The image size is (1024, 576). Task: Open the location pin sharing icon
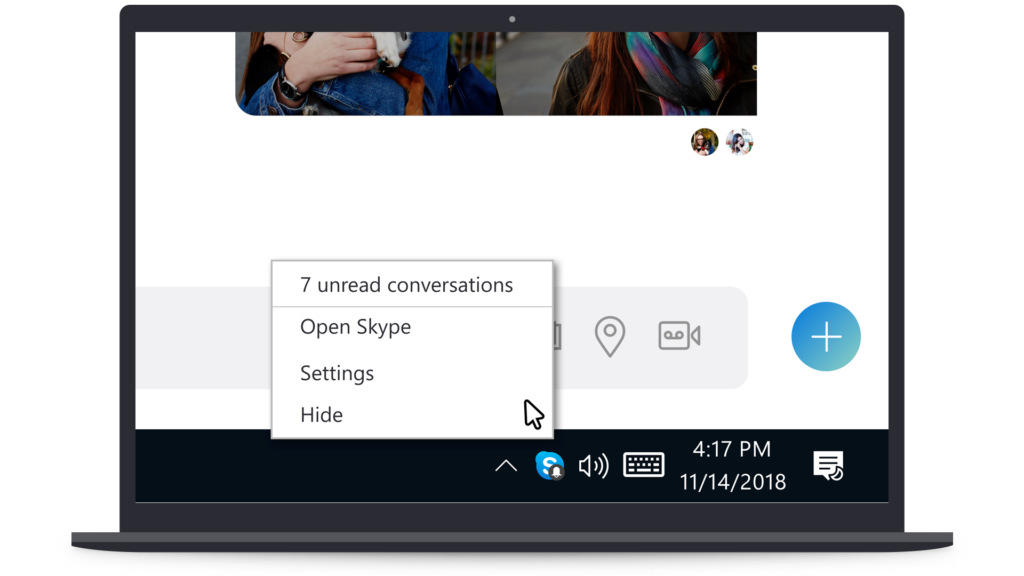point(609,336)
